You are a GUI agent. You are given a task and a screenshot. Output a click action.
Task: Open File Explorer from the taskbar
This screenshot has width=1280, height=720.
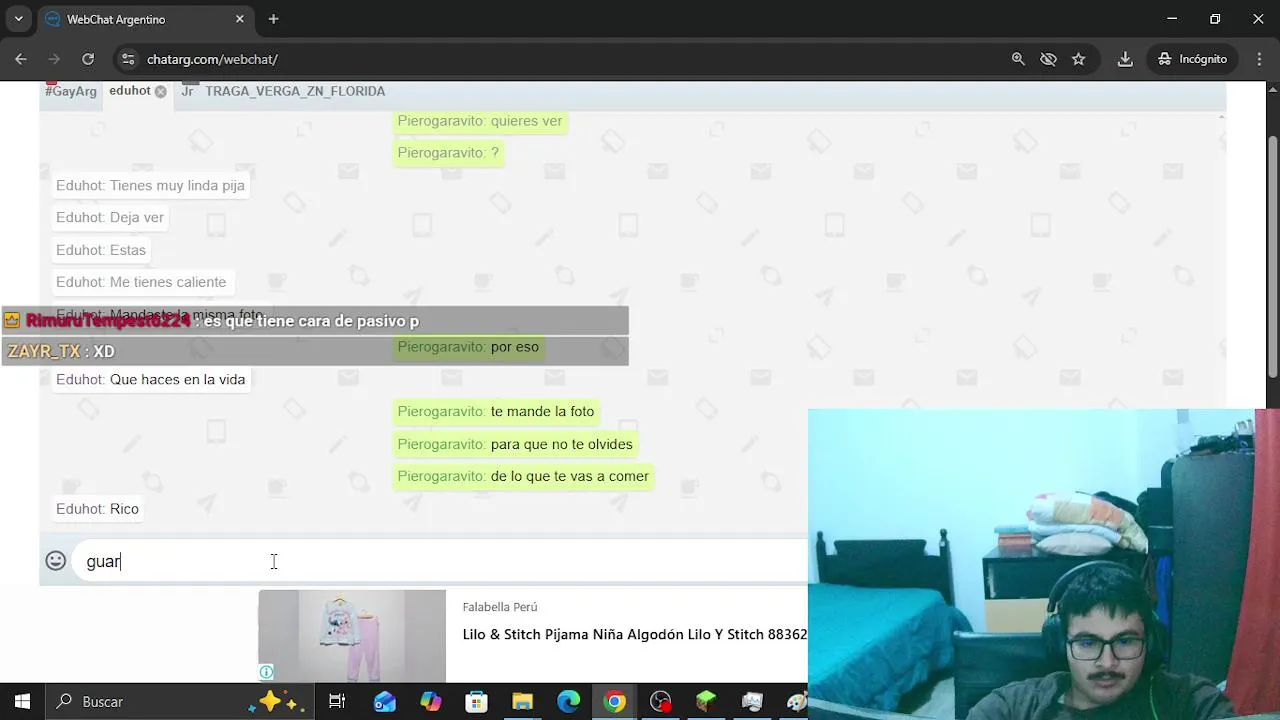(x=523, y=702)
